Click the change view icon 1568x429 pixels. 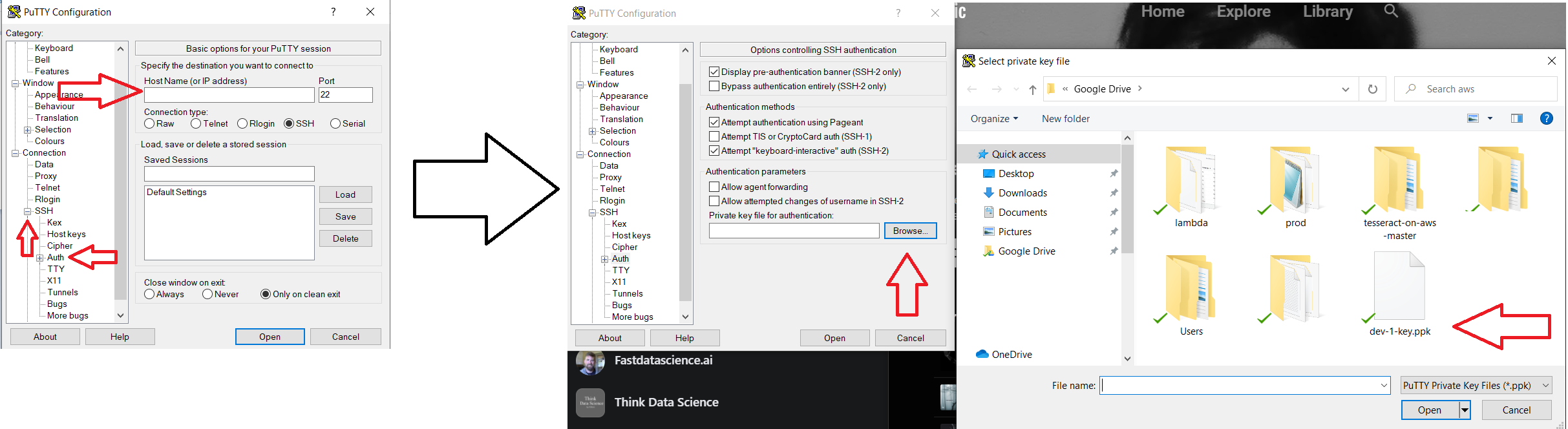[1473, 118]
